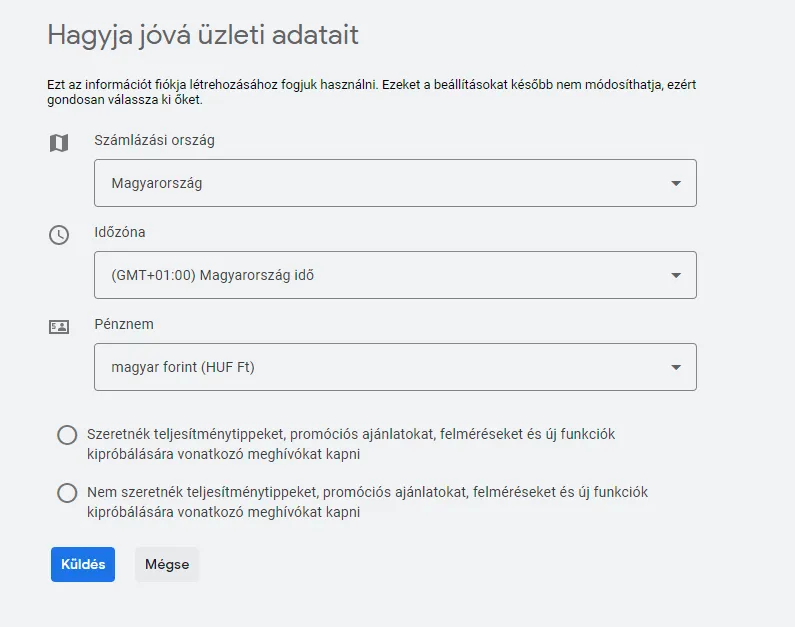Open the Számlázási ország dropdown showing Magyarország

tap(395, 183)
